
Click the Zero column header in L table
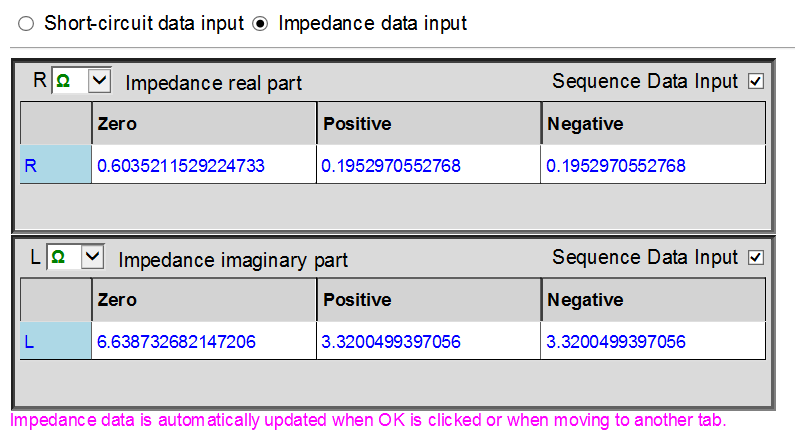203,300
